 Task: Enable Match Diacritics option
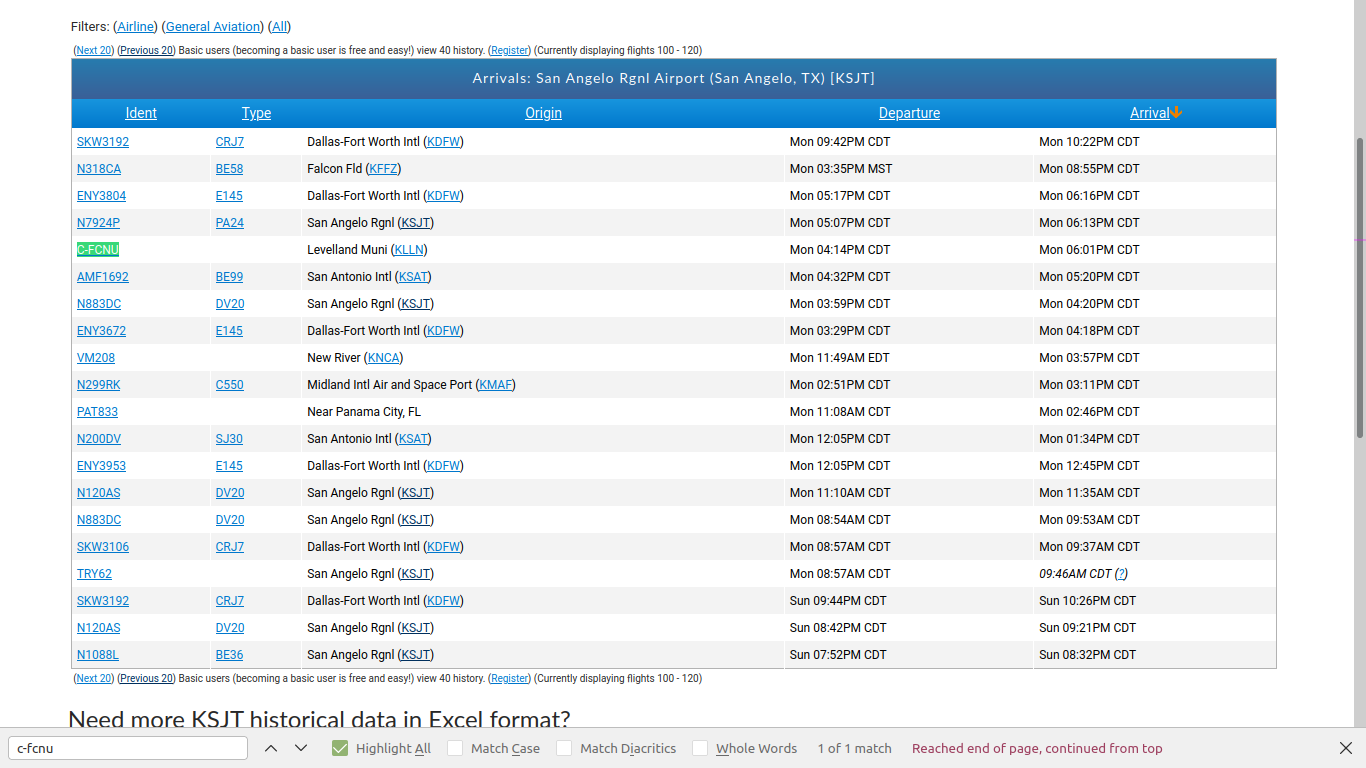(564, 748)
